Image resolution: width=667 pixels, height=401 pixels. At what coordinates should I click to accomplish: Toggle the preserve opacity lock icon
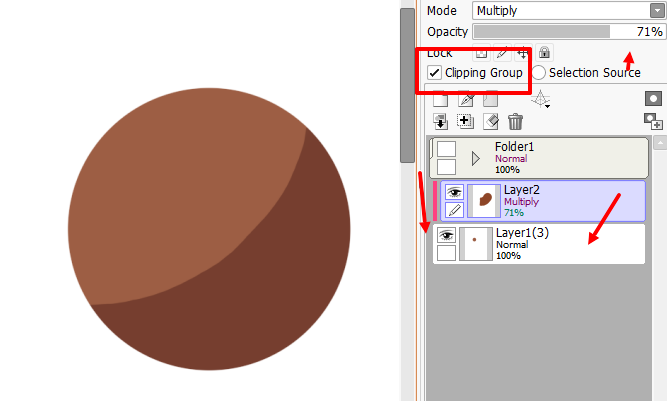point(481,53)
